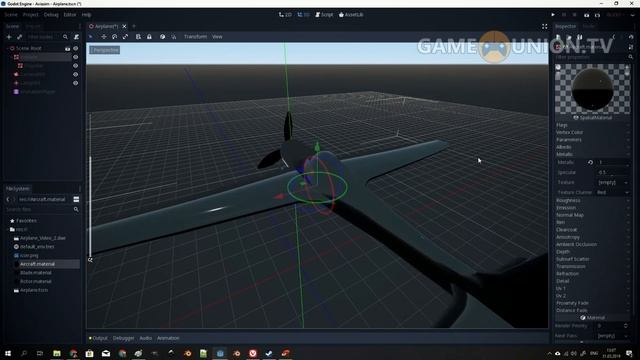Expand the Emission property section
Image resolution: width=640 pixels, height=360 pixels.
593,208
